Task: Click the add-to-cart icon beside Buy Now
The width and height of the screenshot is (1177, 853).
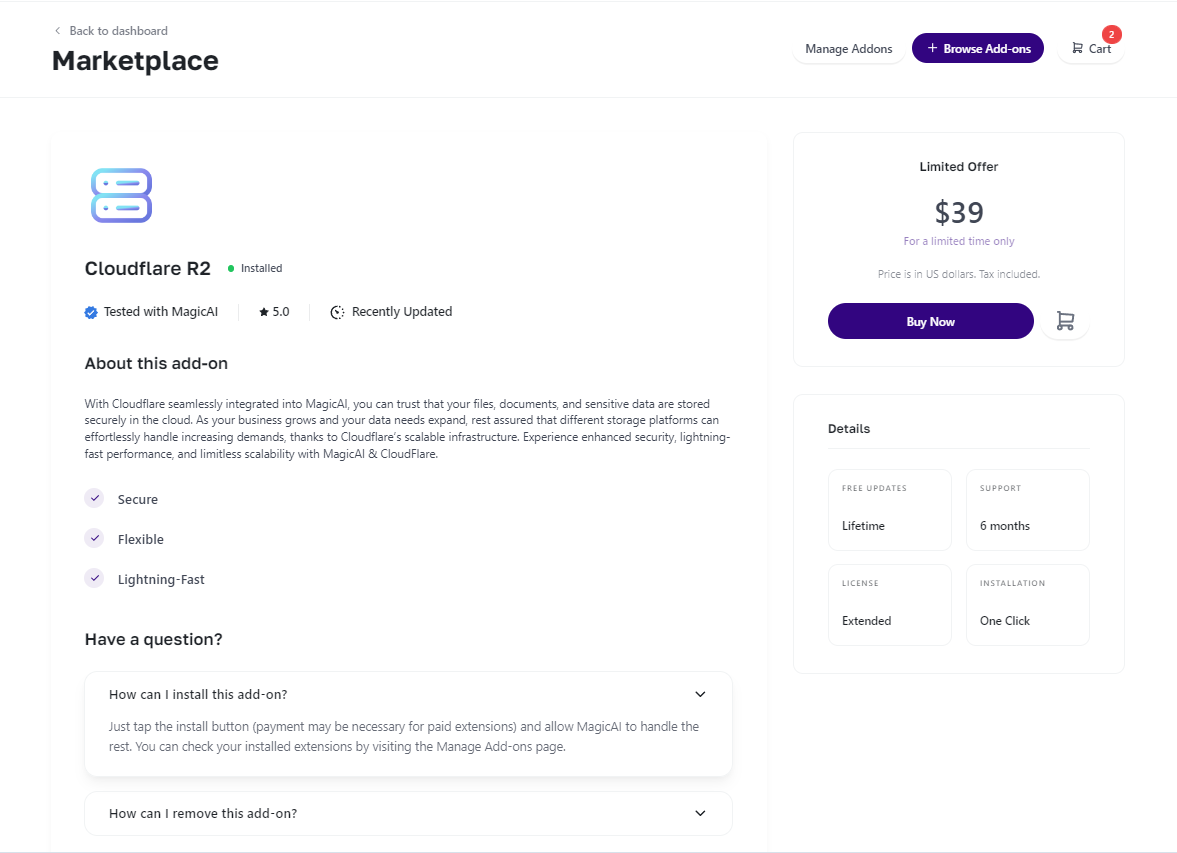Action: [x=1065, y=321]
